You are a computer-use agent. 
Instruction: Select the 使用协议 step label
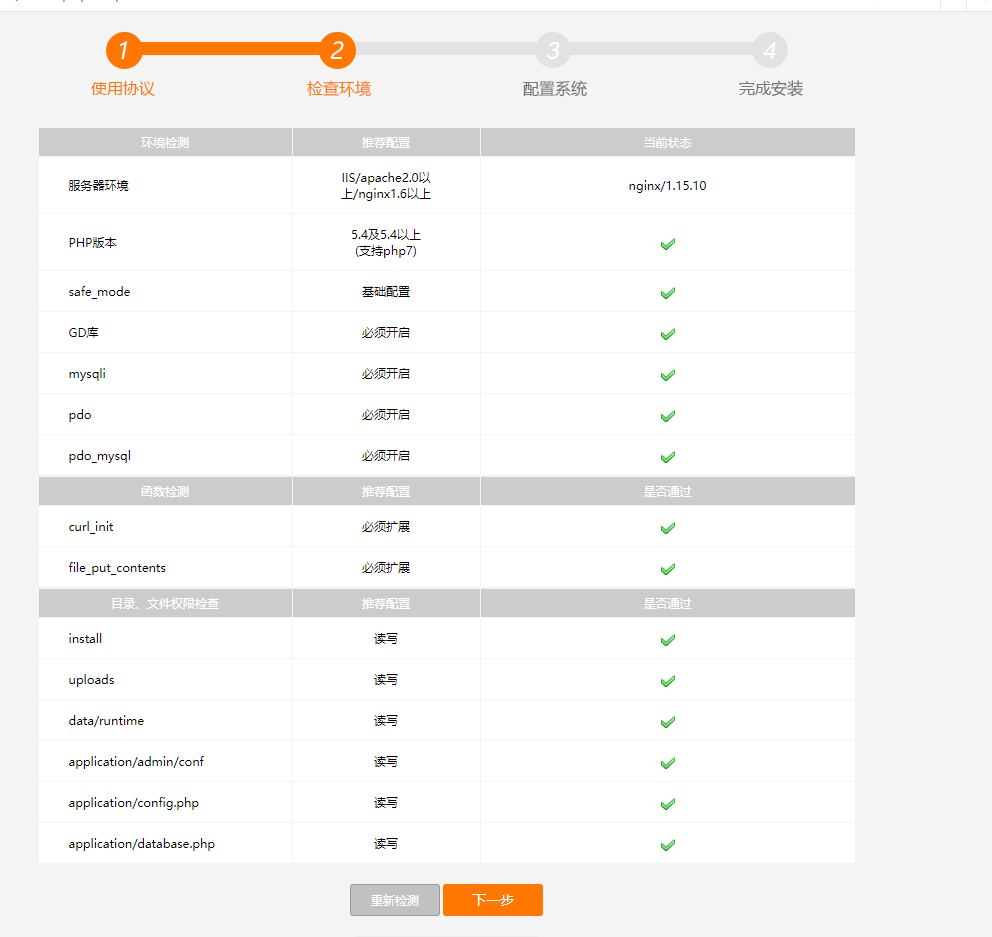coord(123,89)
